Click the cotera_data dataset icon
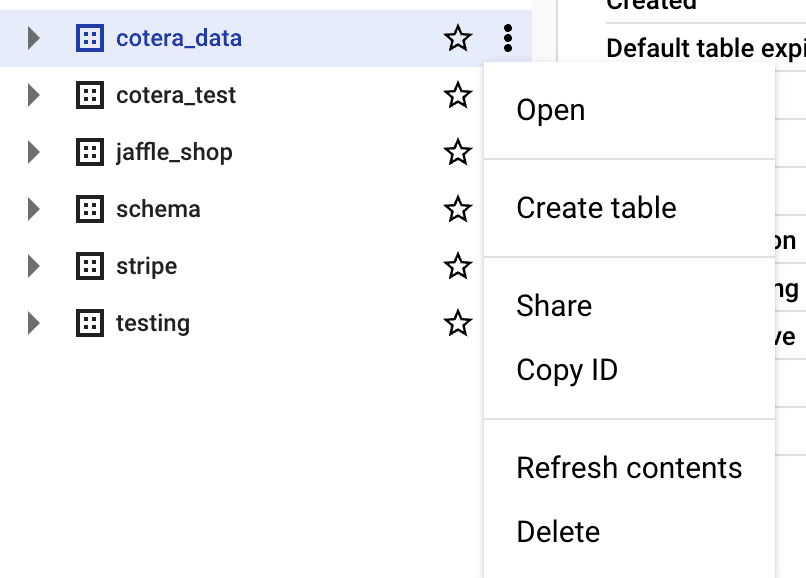806x578 pixels. coord(90,39)
